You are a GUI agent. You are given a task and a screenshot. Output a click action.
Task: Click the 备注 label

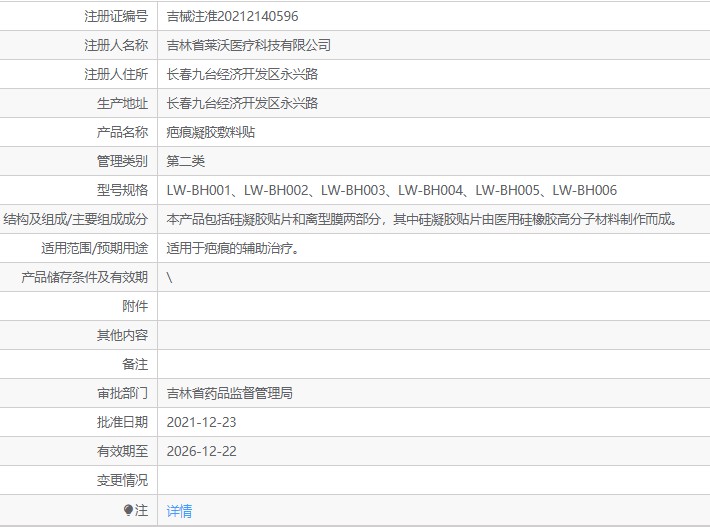point(135,364)
